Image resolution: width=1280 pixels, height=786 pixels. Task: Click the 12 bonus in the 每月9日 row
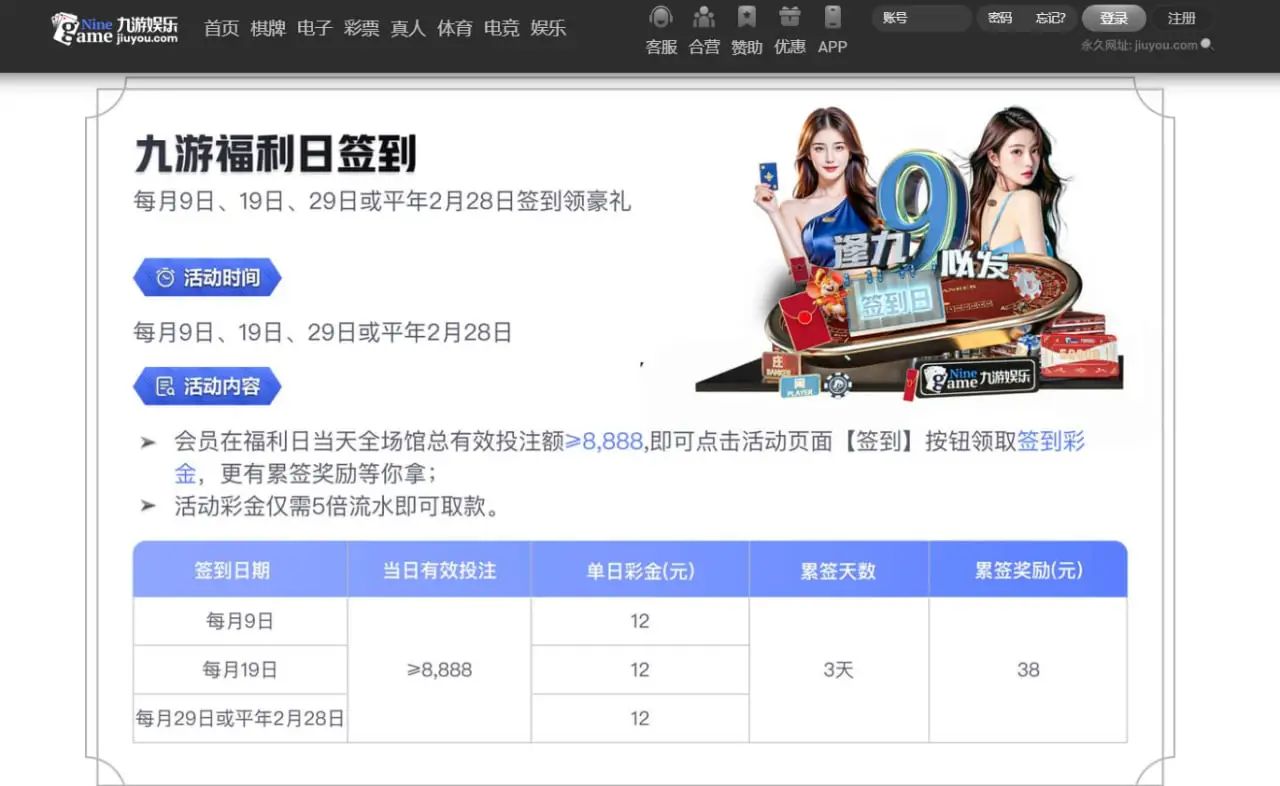640,621
